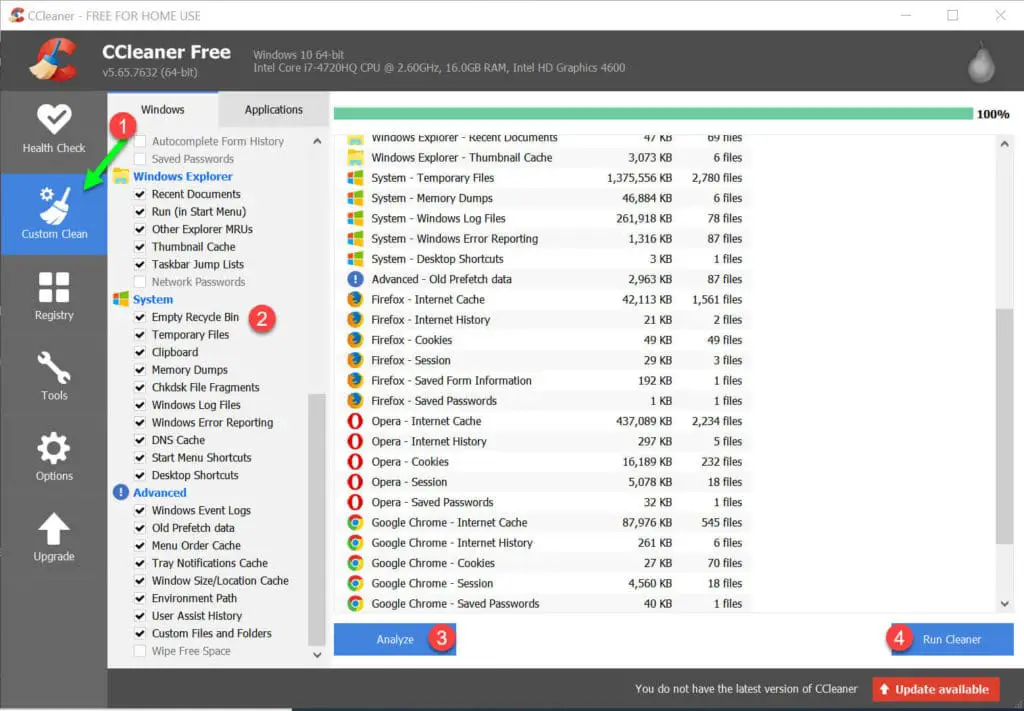
Task: Toggle the DNS Cache checkbox
Action: [x=141, y=440]
